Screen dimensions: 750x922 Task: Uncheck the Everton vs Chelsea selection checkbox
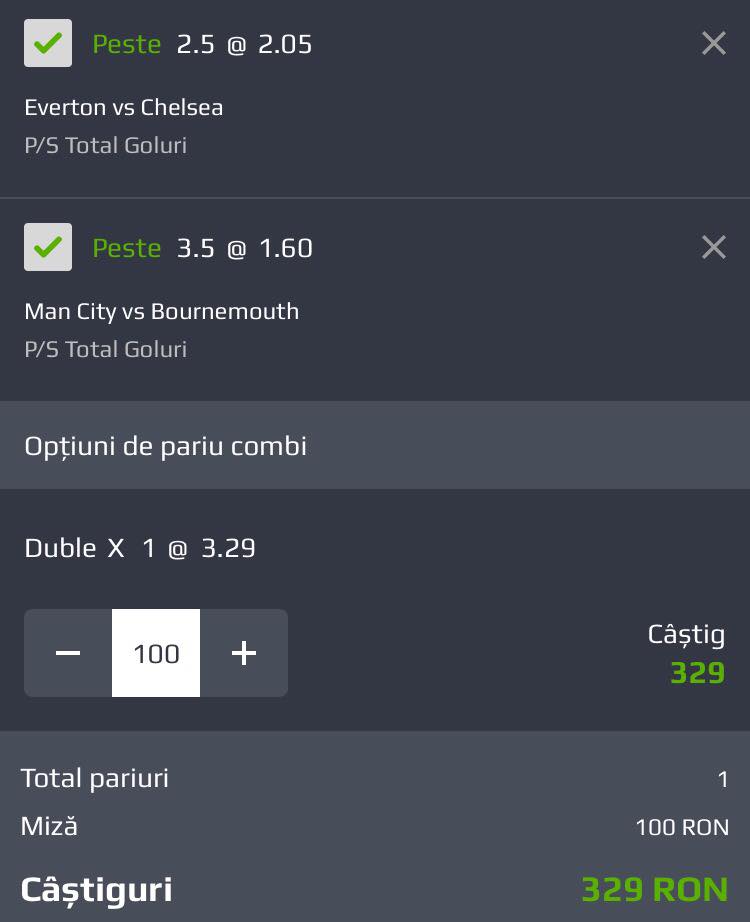tap(48, 43)
